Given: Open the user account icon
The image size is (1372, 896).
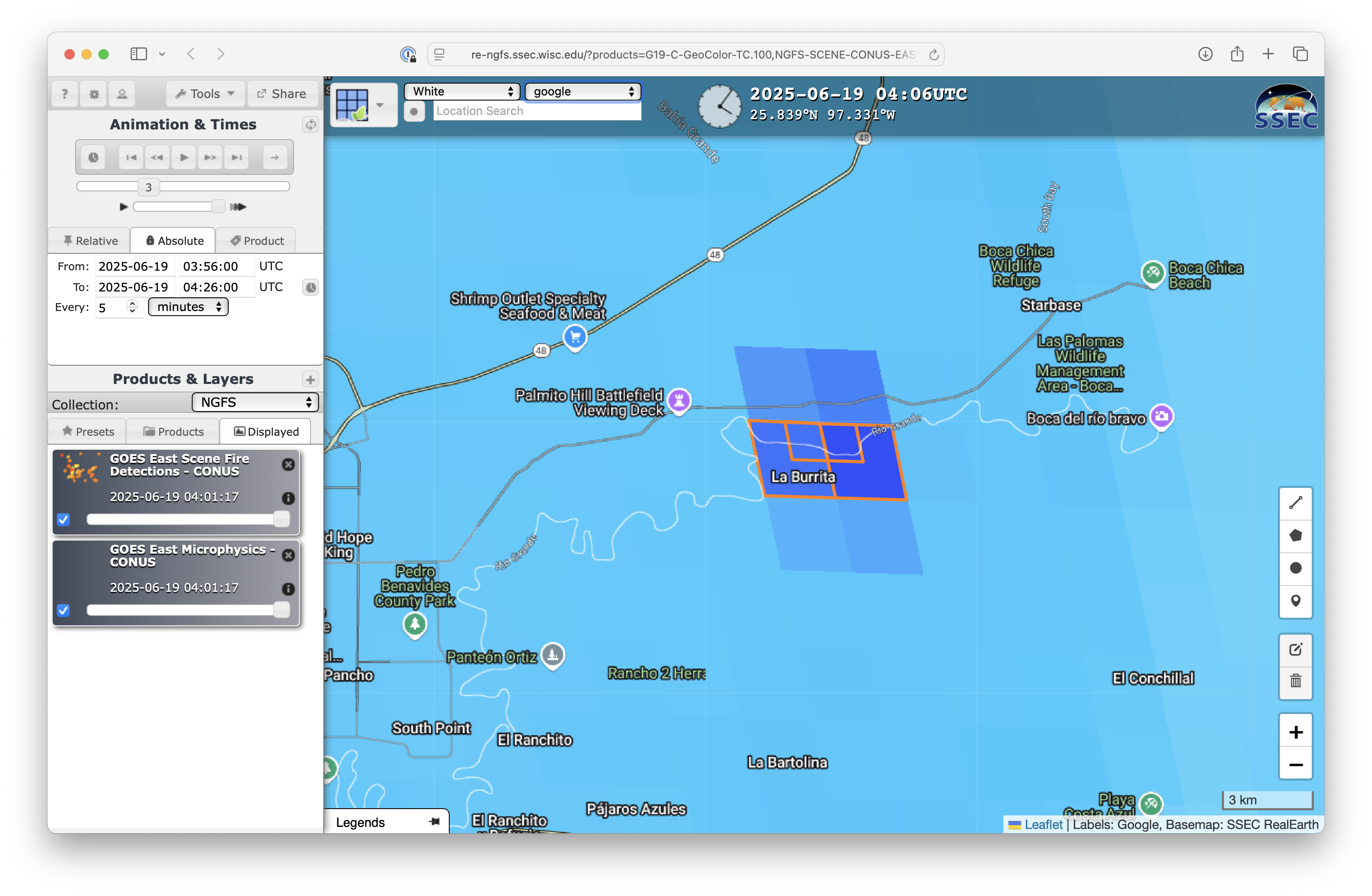Looking at the screenshot, I should click(x=122, y=94).
